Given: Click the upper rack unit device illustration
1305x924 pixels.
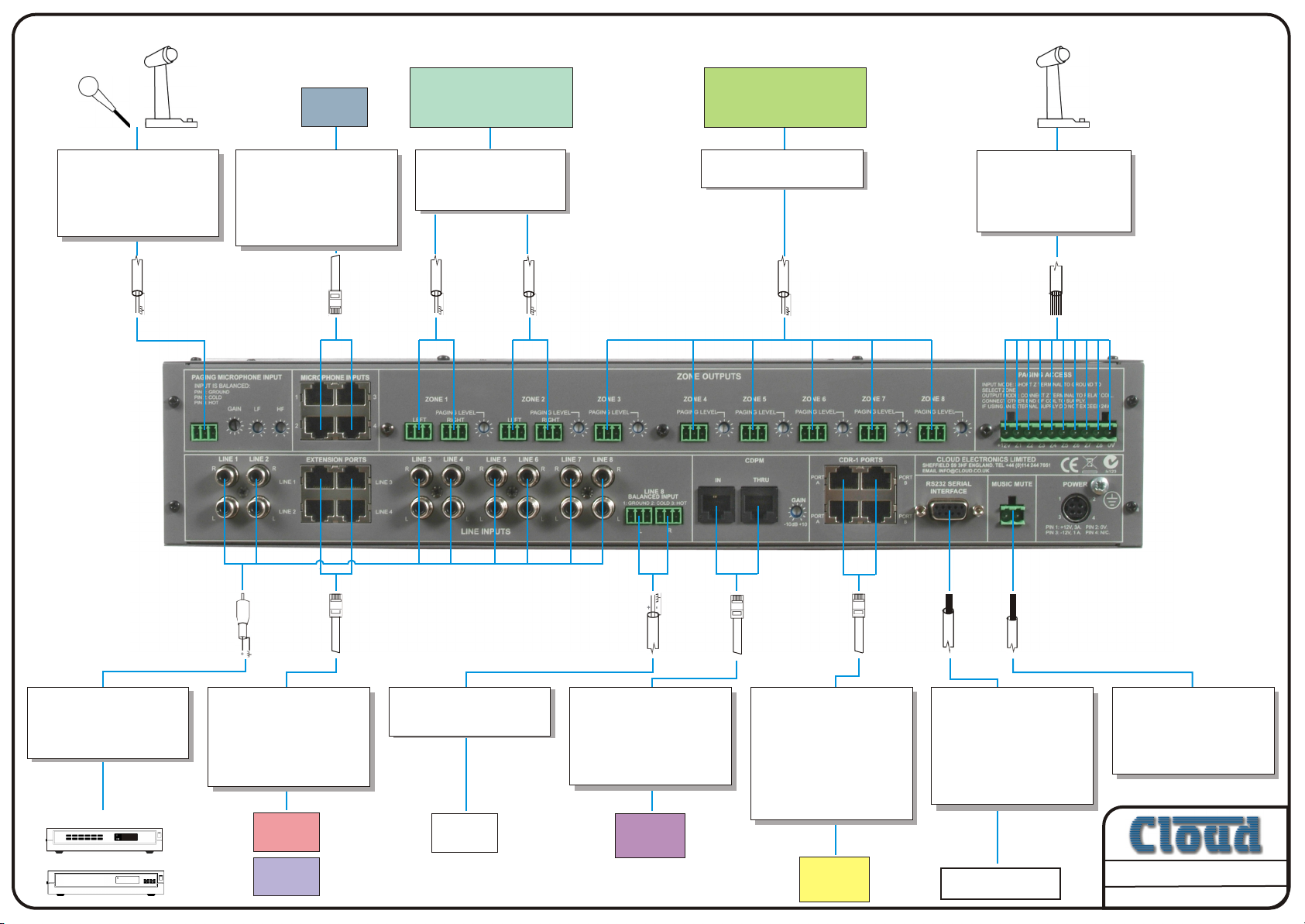Looking at the screenshot, I should point(105,839).
